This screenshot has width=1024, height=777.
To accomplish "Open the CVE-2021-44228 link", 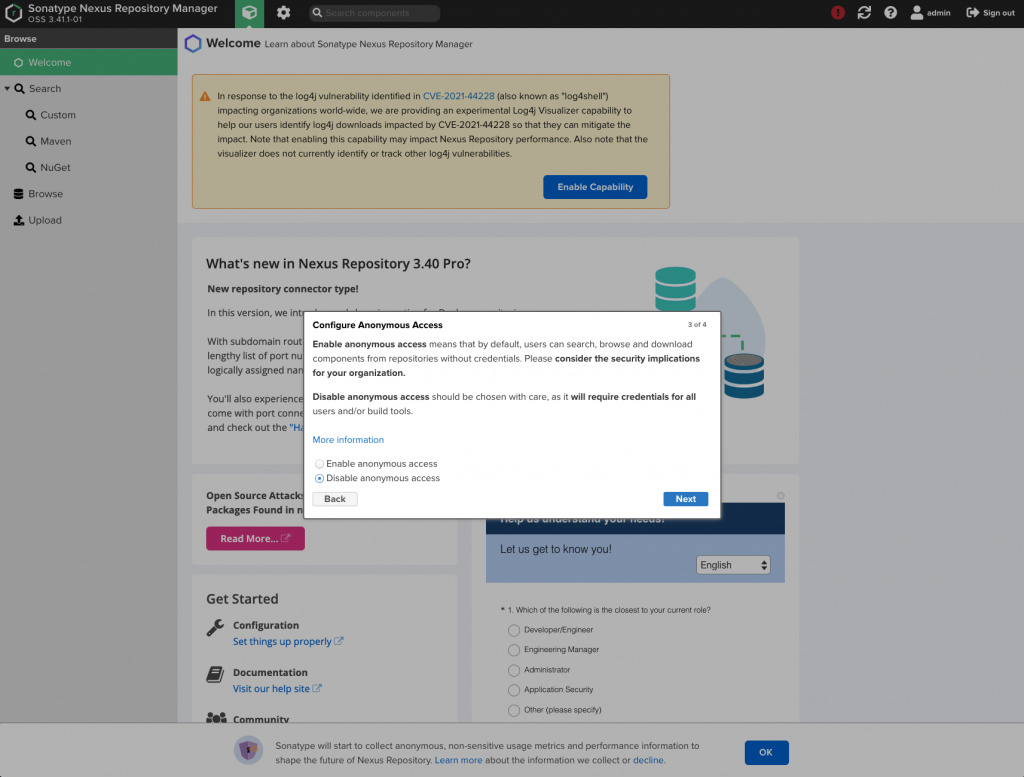I will (458, 96).
